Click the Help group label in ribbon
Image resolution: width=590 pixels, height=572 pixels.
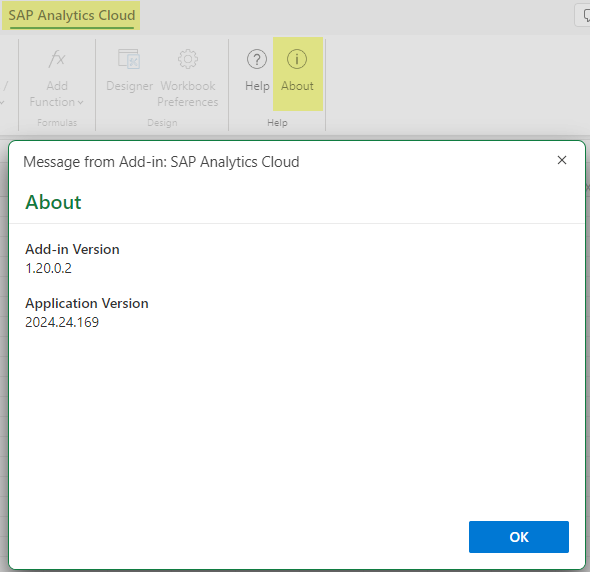coord(277,123)
